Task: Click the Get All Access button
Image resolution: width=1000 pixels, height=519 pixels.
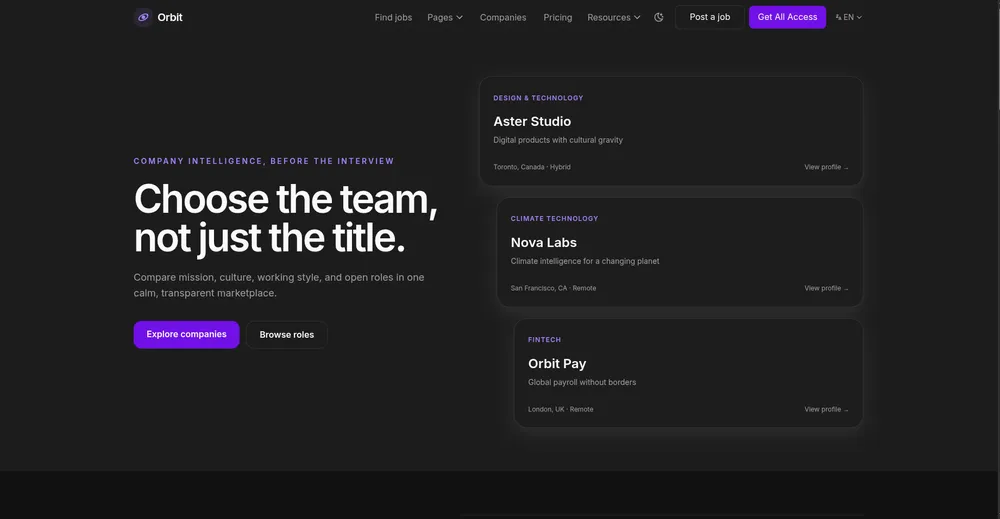Action: click(787, 17)
